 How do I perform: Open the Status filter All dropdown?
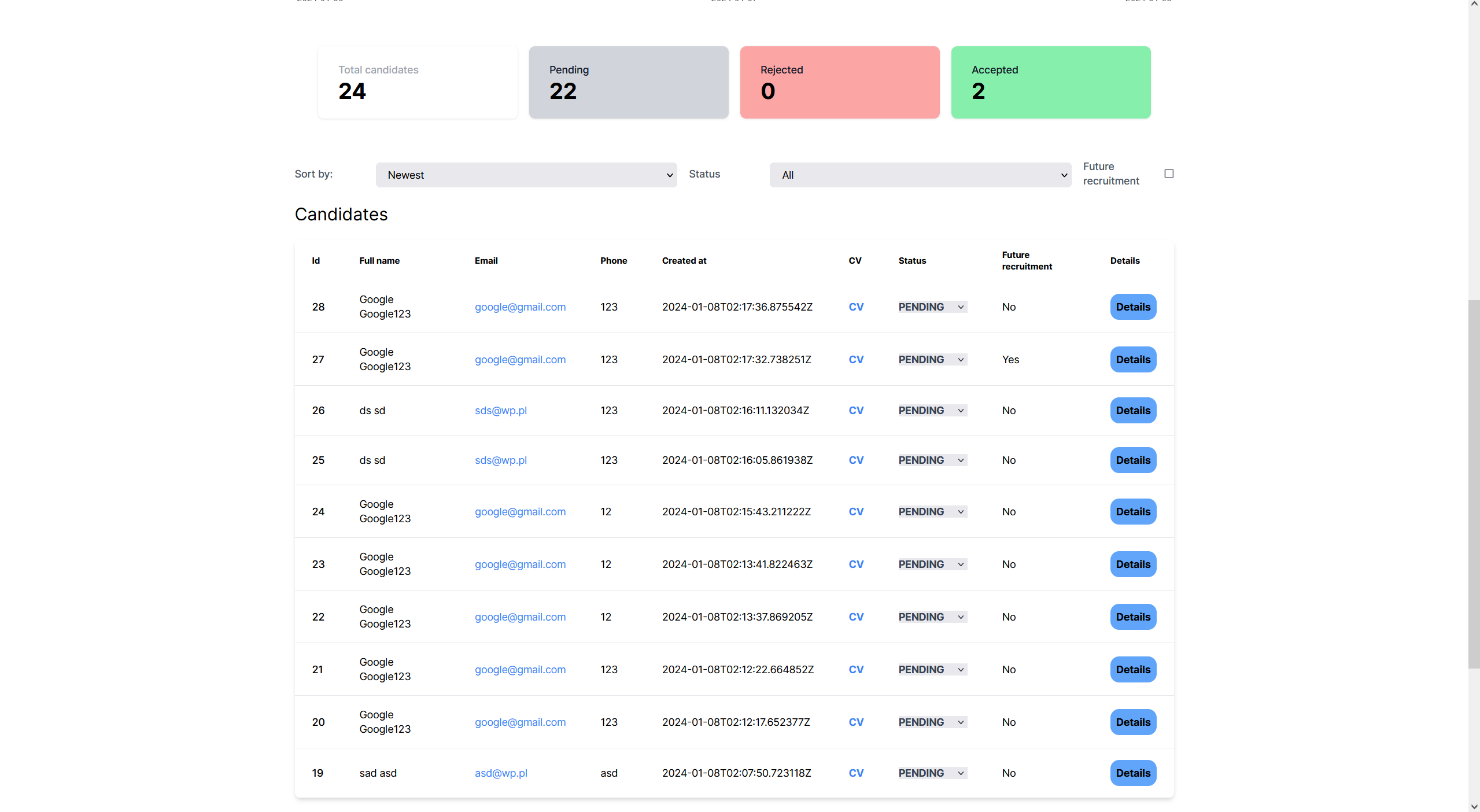point(920,175)
